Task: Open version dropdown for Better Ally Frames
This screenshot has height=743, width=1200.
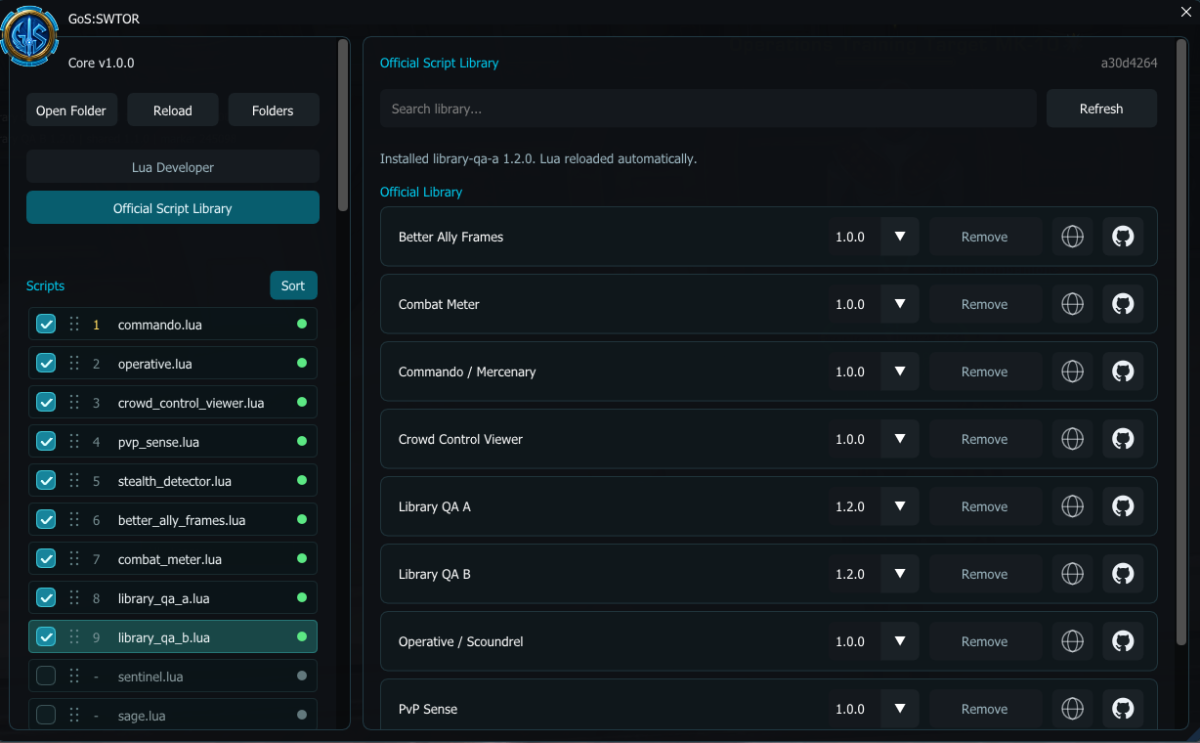Action: click(900, 237)
